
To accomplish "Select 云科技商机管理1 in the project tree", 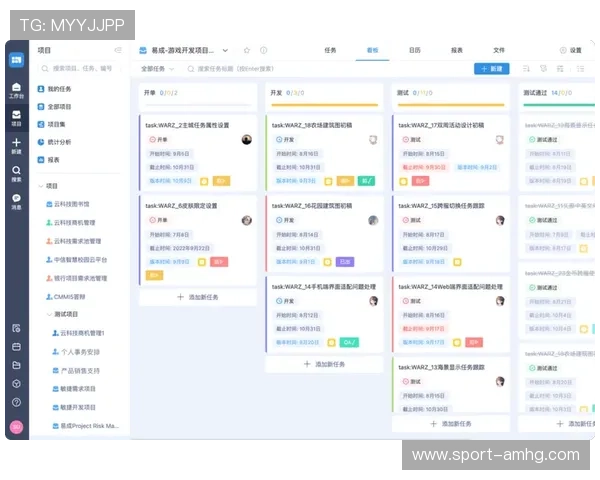I will point(78,333).
